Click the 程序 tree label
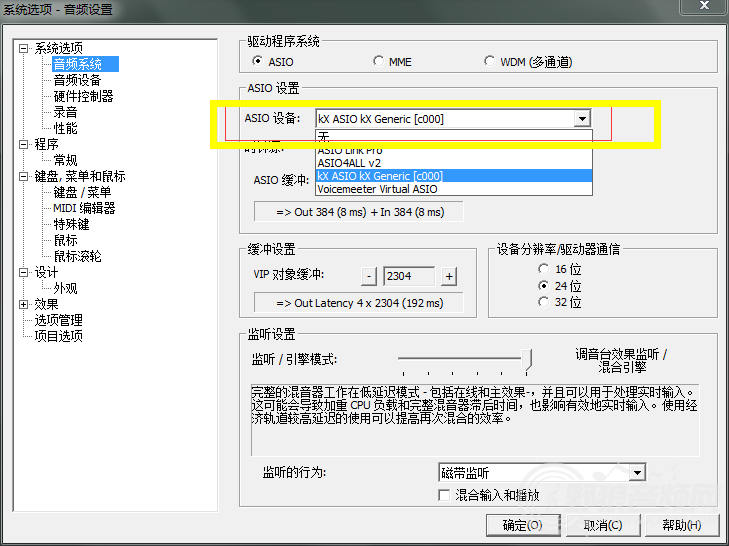729x546 pixels. pyautogui.click(x=46, y=144)
